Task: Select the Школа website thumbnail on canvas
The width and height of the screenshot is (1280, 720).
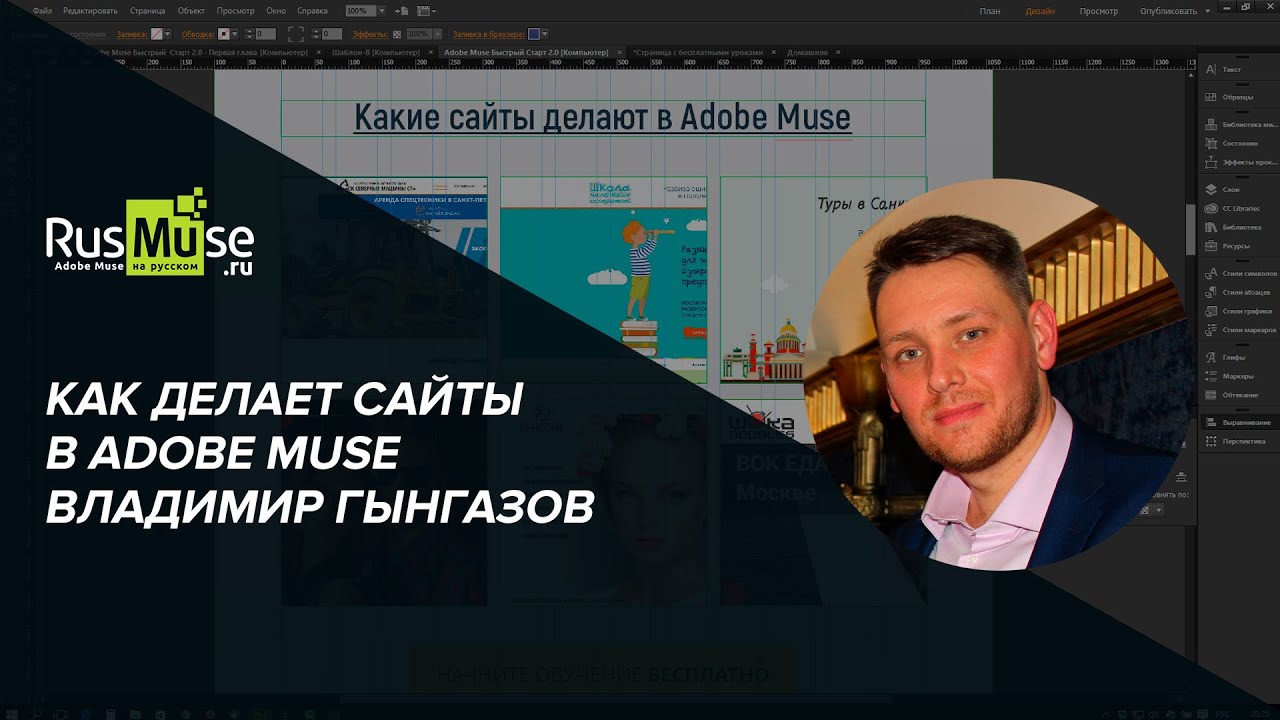Action: point(603,281)
